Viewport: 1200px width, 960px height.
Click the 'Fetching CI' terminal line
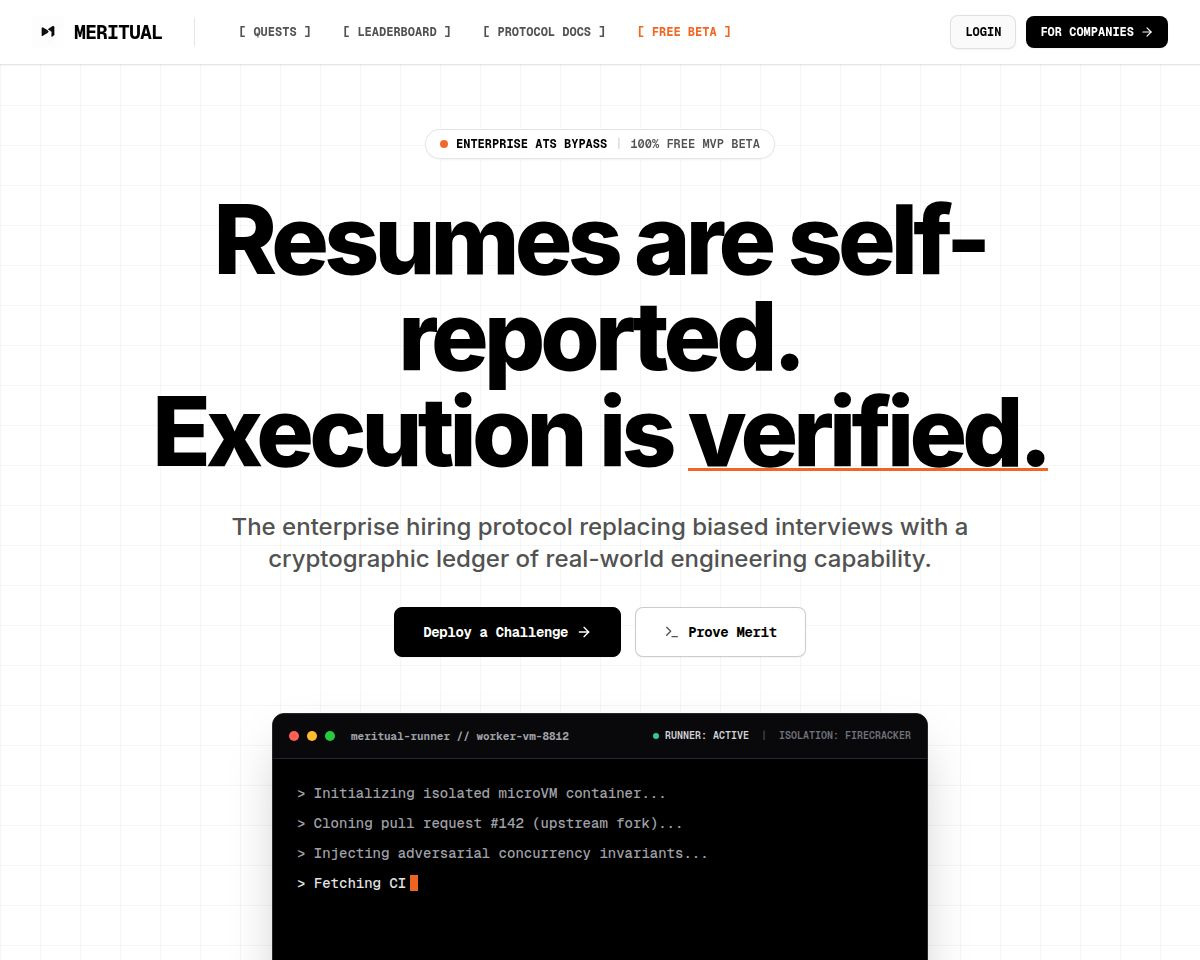(x=357, y=883)
